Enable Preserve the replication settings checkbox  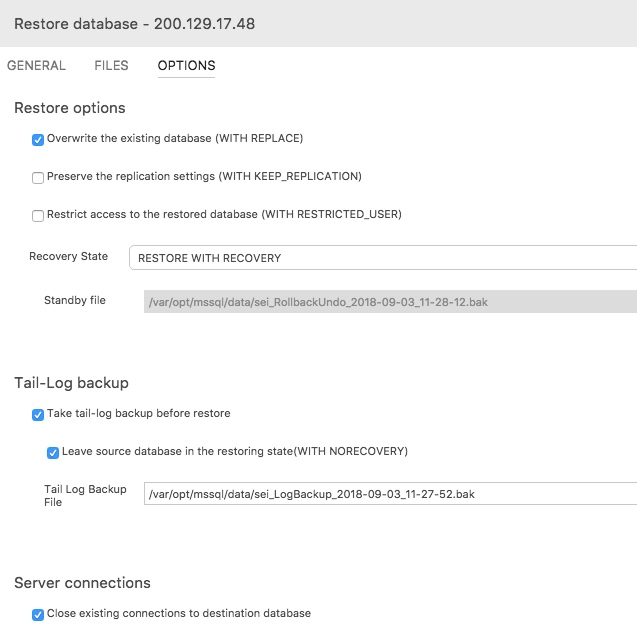pyautogui.click(x=38, y=178)
